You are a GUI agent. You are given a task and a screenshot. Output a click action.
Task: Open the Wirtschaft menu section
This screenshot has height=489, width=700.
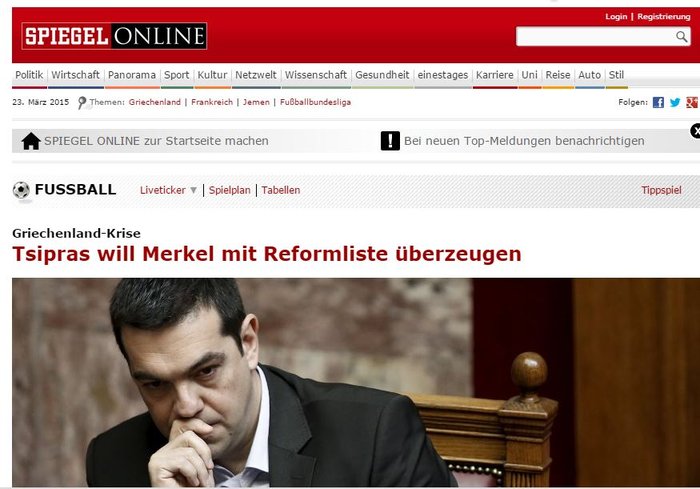[x=75, y=75]
